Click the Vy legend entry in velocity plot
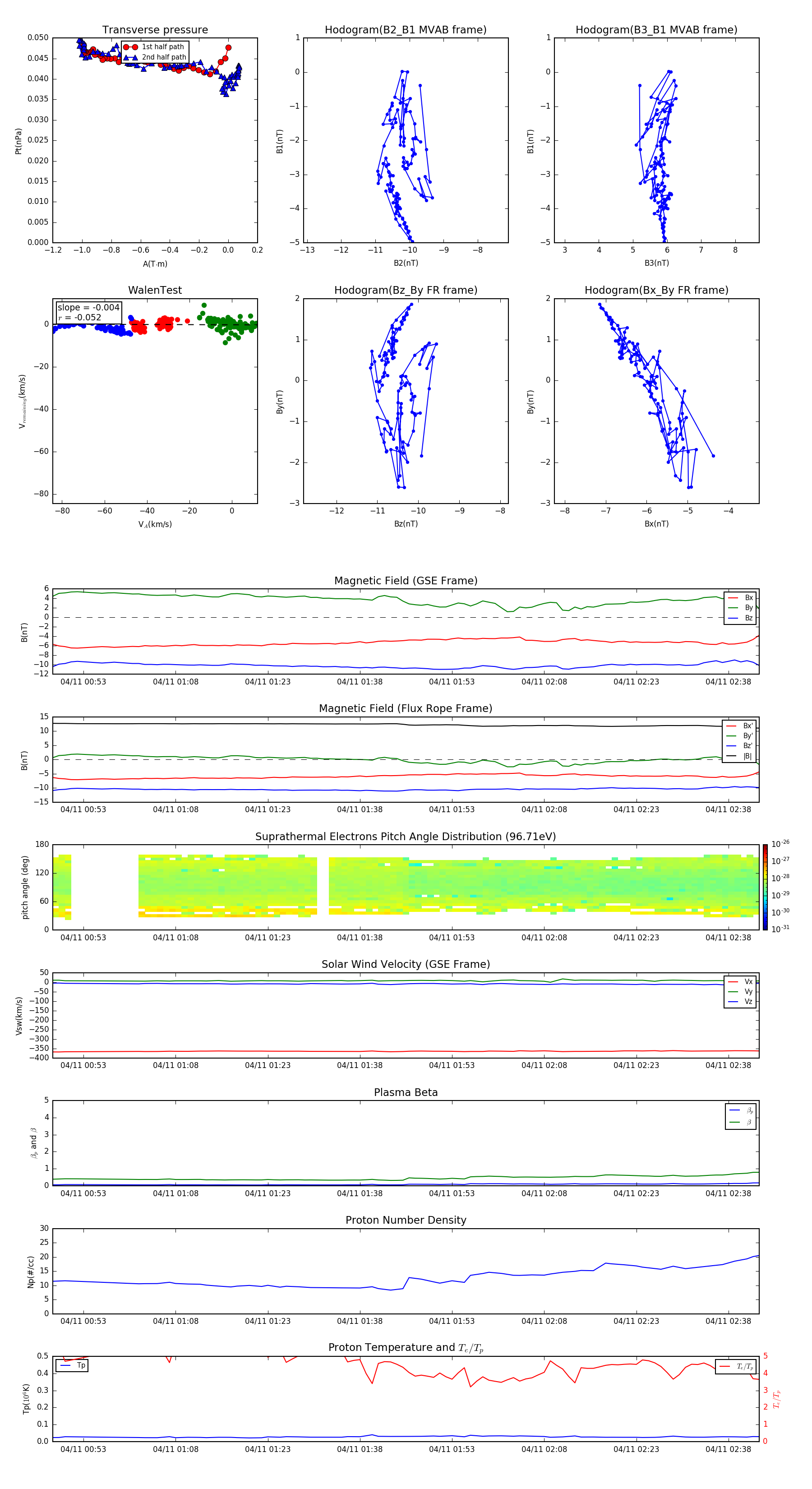Screen dimensions: 812x1489 click(740, 991)
